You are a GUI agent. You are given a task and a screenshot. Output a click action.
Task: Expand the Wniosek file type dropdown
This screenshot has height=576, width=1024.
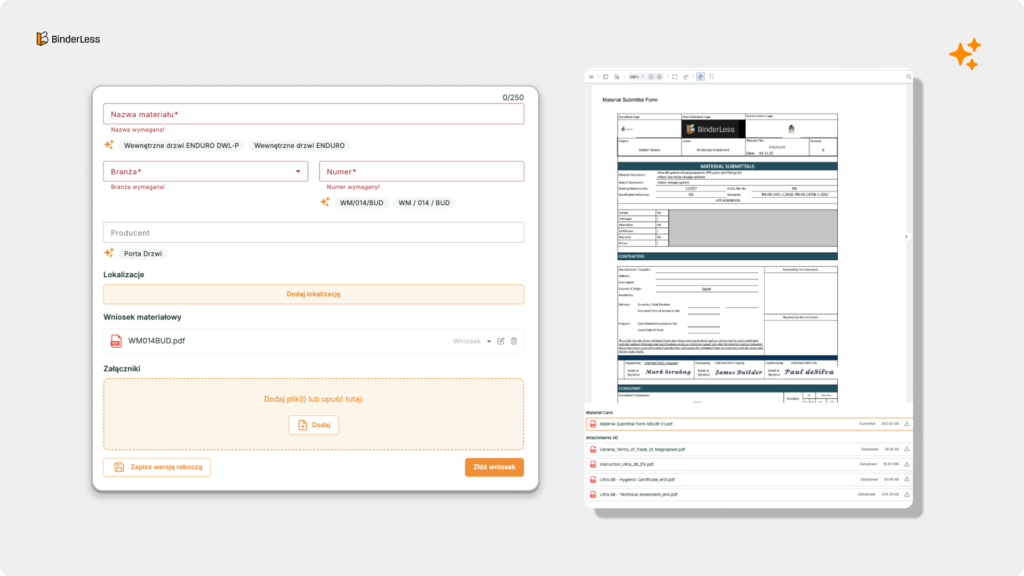tap(489, 341)
